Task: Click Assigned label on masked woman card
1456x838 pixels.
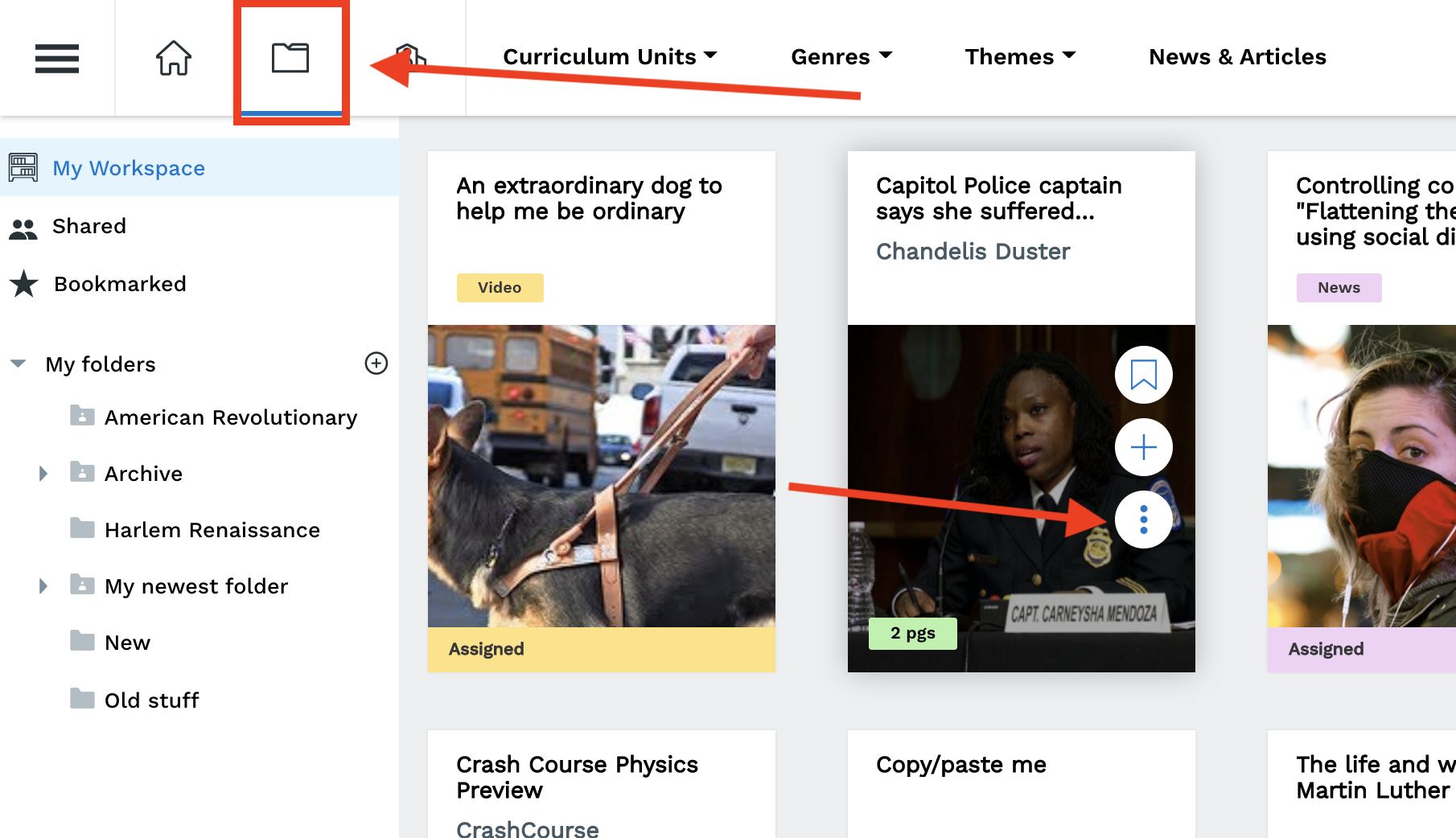Action: pyautogui.click(x=1326, y=649)
